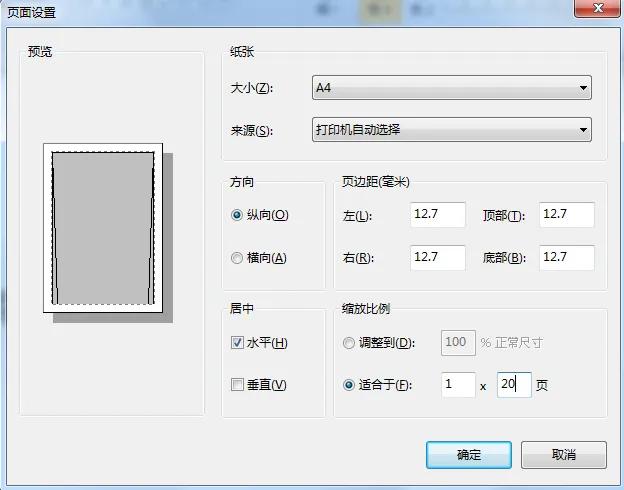This screenshot has width=624, height=490.
Task: Click the % 正常尺寸 text
Action: 511,342
